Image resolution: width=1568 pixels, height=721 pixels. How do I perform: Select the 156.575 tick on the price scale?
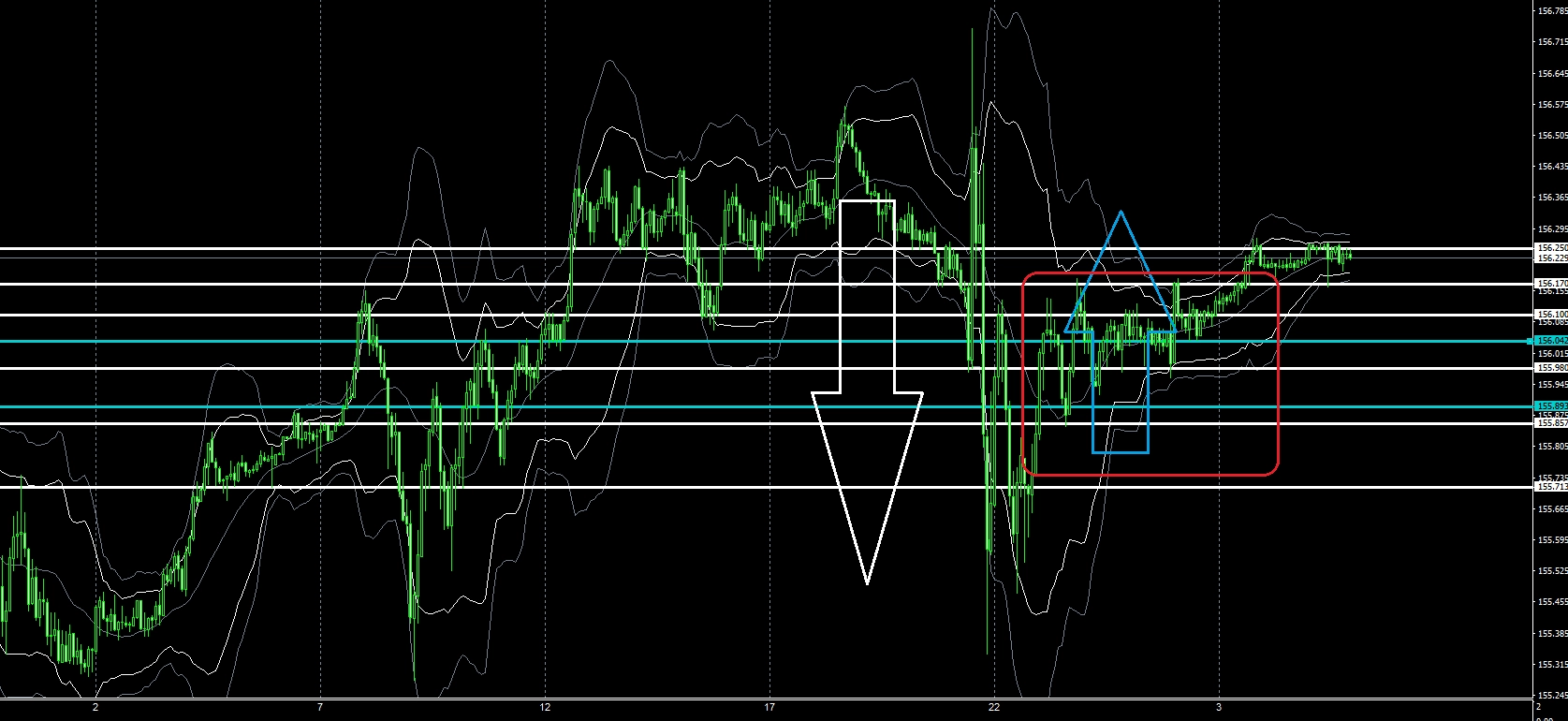coord(1551,104)
